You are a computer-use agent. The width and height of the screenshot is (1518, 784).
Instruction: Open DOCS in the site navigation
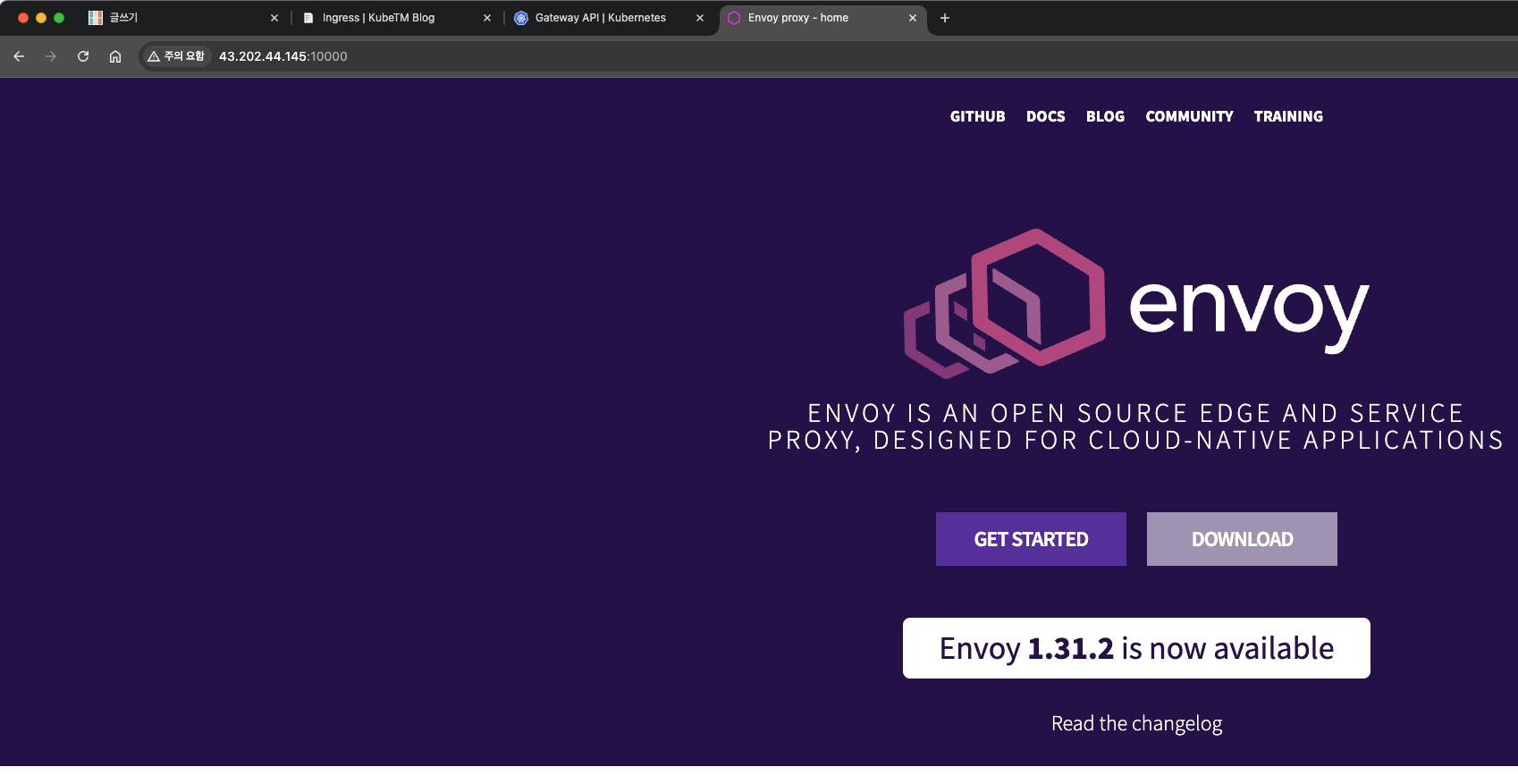1045,116
